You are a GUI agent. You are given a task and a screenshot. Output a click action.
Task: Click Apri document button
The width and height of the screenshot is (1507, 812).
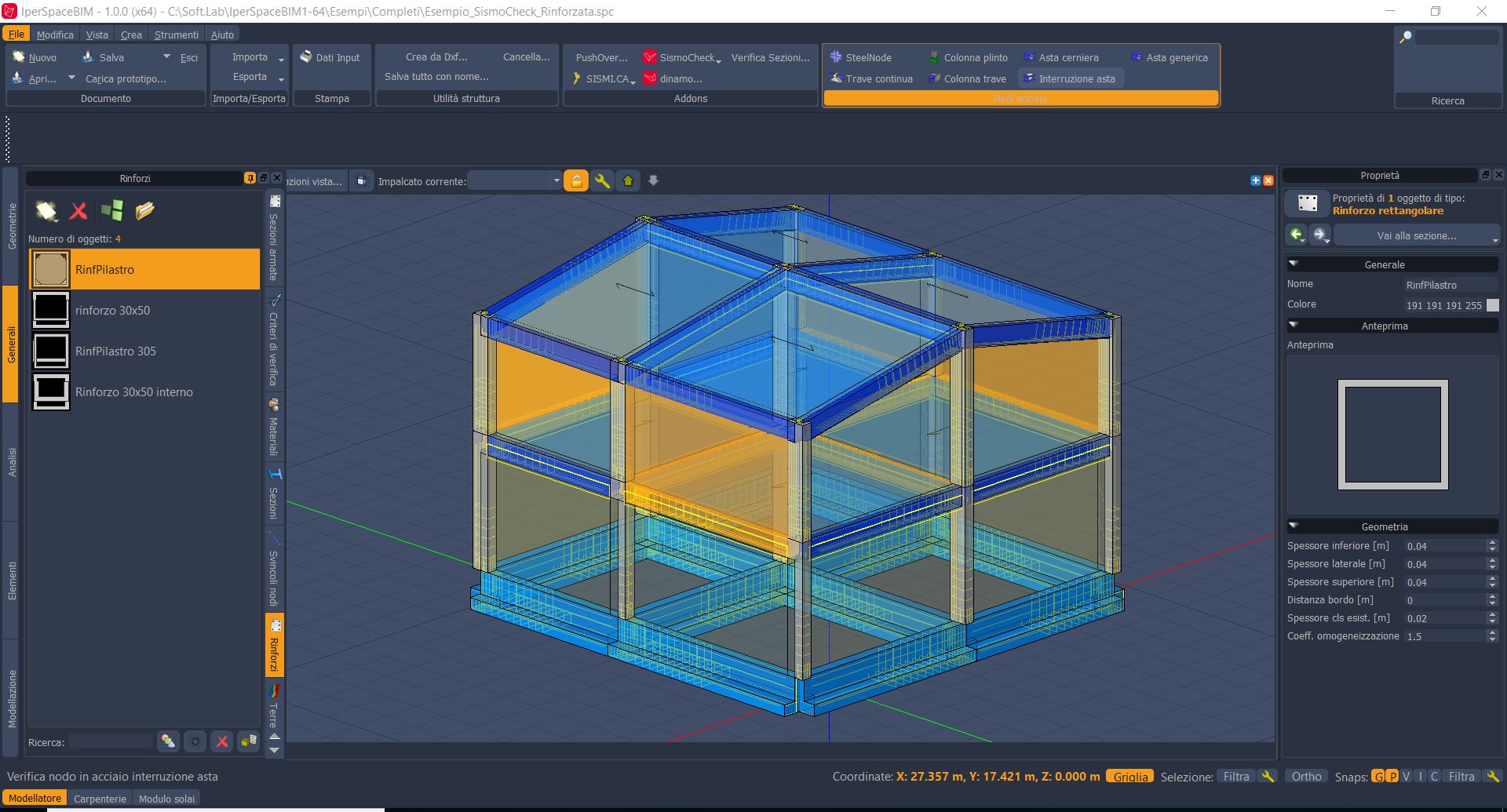[35, 78]
